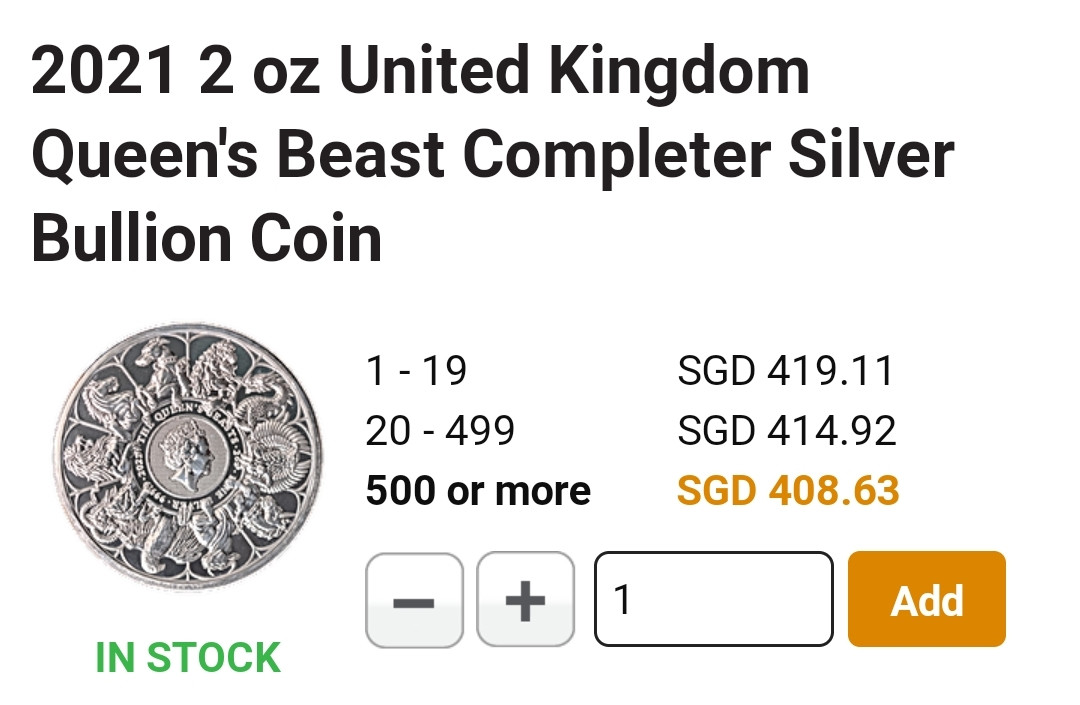
Task: Click the minus quantity button
Action: (x=414, y=600)
